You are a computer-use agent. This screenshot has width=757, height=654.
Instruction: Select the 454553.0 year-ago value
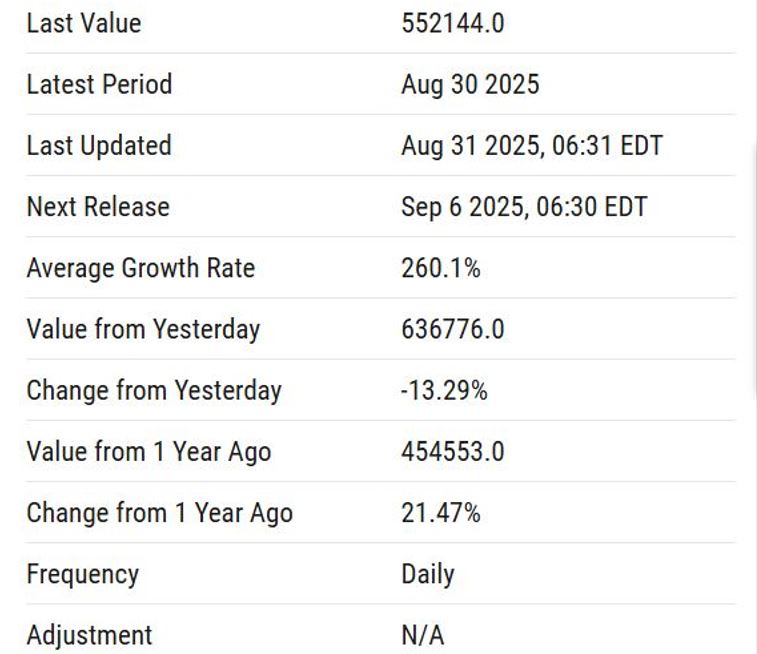point(452,451)
